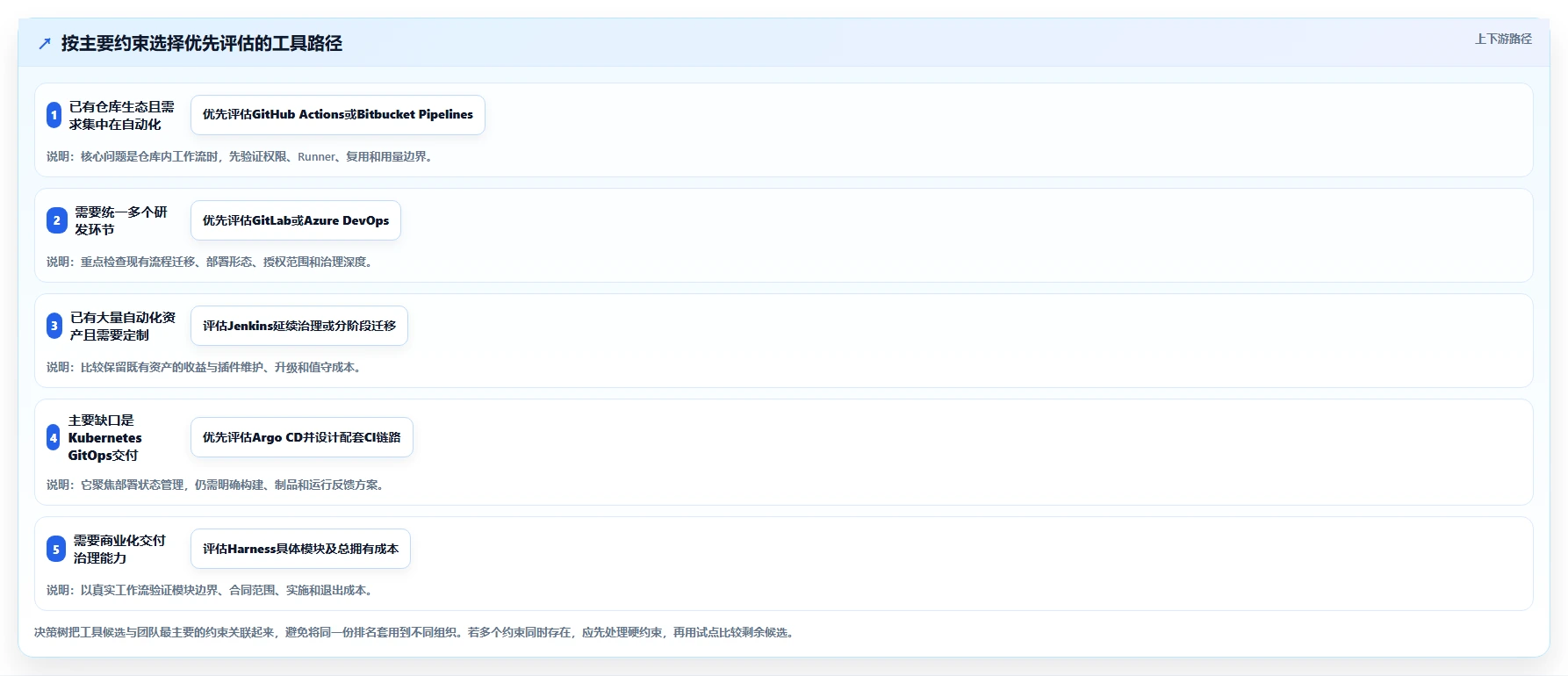Click condition text 已有仓库生态且需求集中在自动化
Viewport: 1568px width, 676px height.
coord(122,115)
